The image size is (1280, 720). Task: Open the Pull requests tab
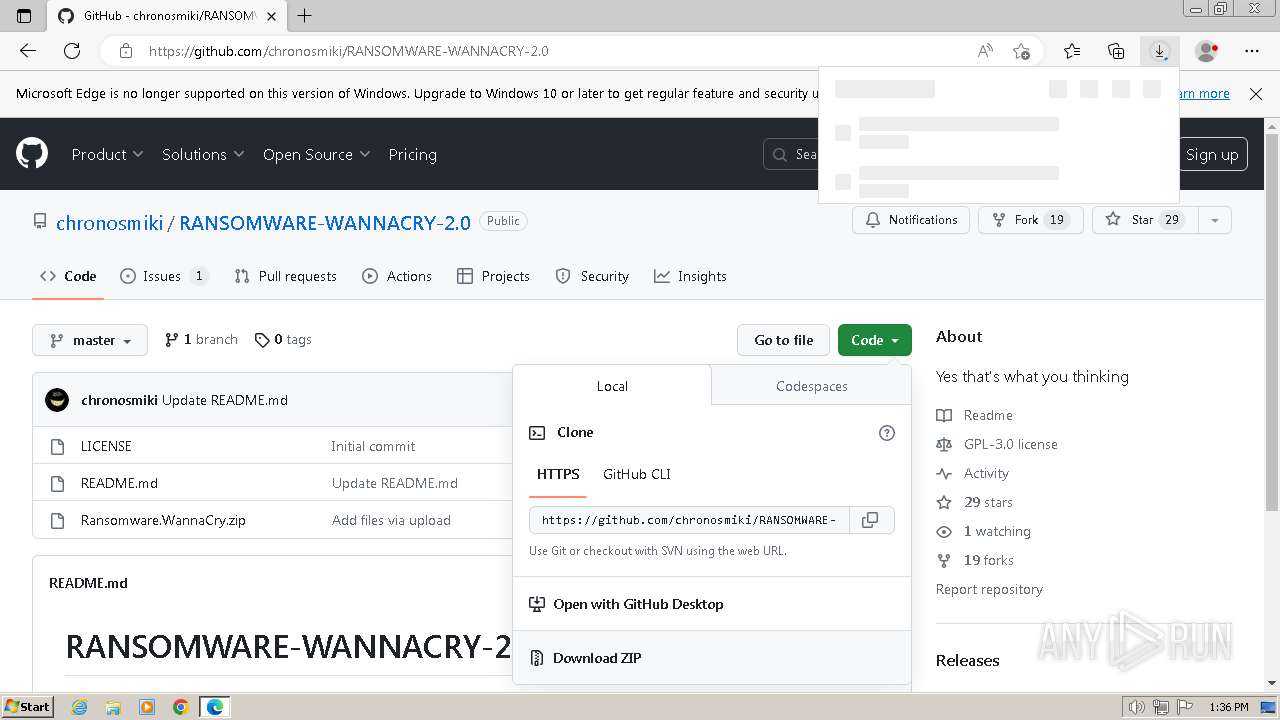pos(285,276)
